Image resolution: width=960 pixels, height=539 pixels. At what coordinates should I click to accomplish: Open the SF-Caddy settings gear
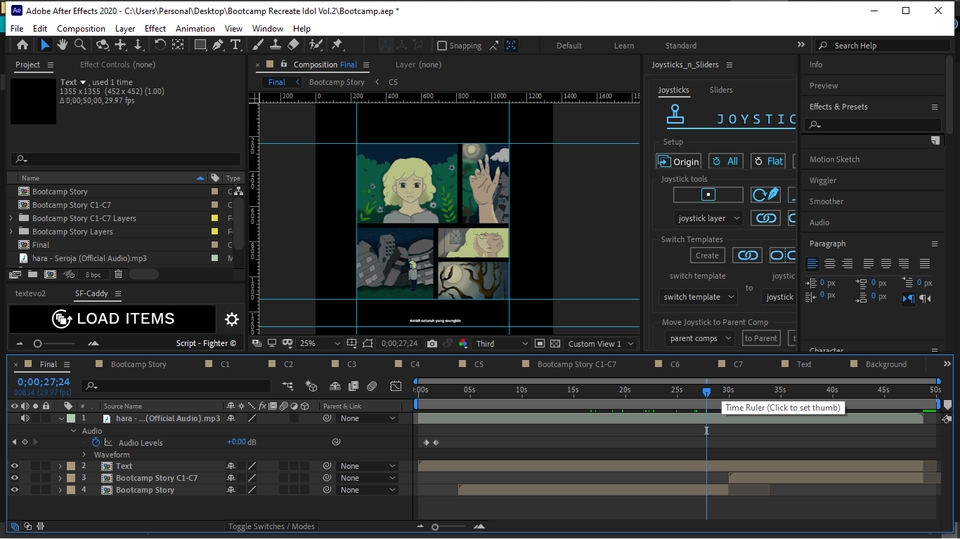[x=231, y=319]
